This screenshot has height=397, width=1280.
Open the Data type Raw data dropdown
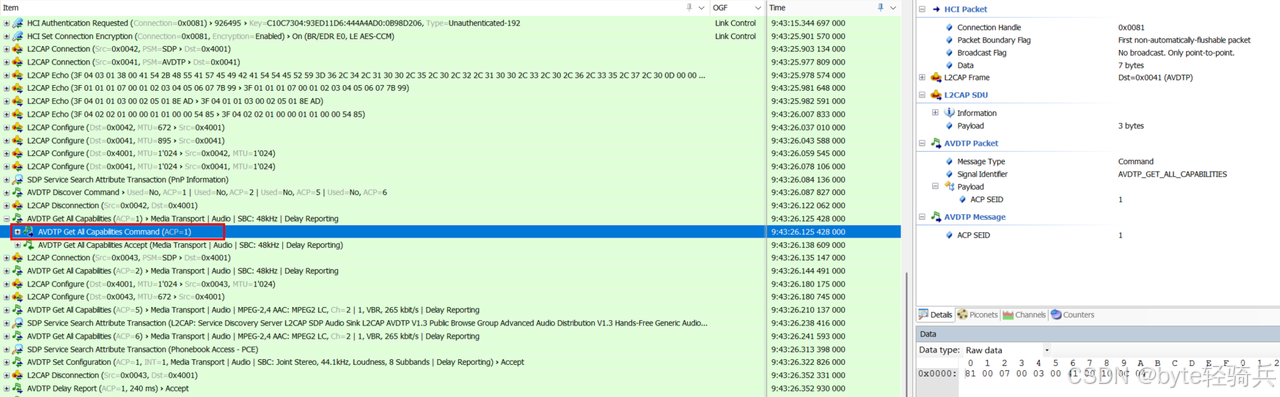coord(1046,350)
